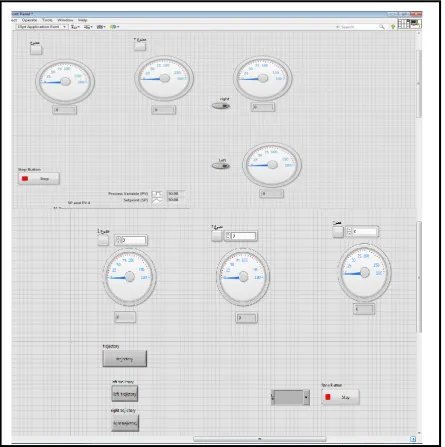Click the connector pane grid icon
Image resolution: width=445 pixels, height=447 pixels.
pyautogui.click(x=404, y=24)
